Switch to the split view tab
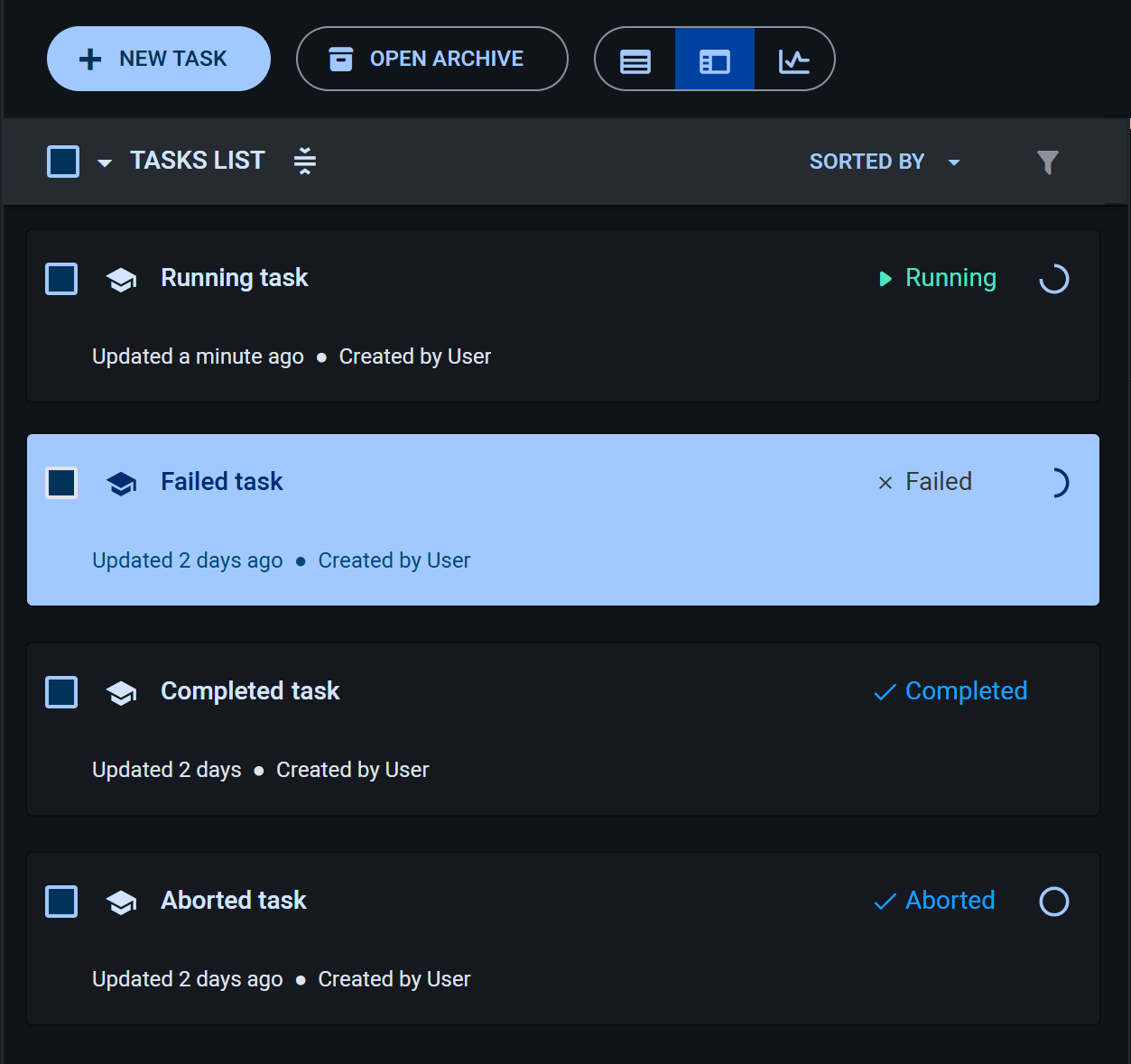 [714, 59]
